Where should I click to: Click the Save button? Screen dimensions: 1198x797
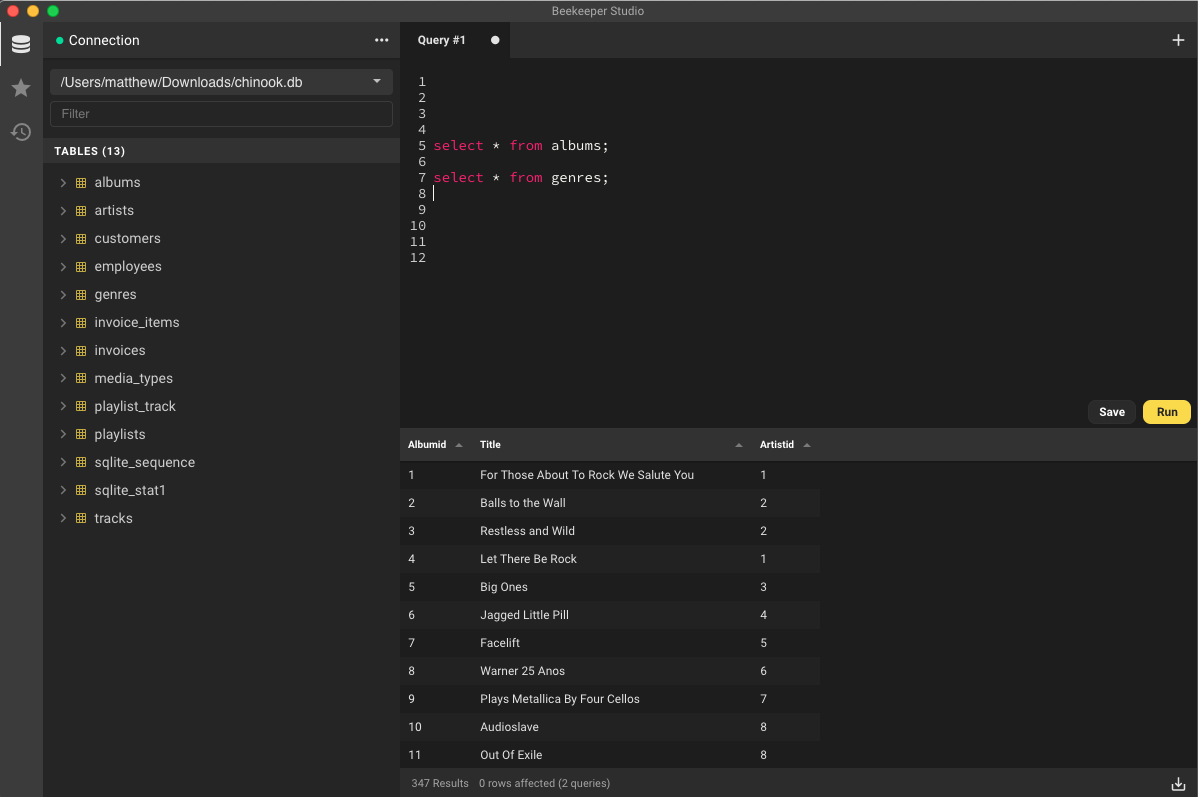1112,412
